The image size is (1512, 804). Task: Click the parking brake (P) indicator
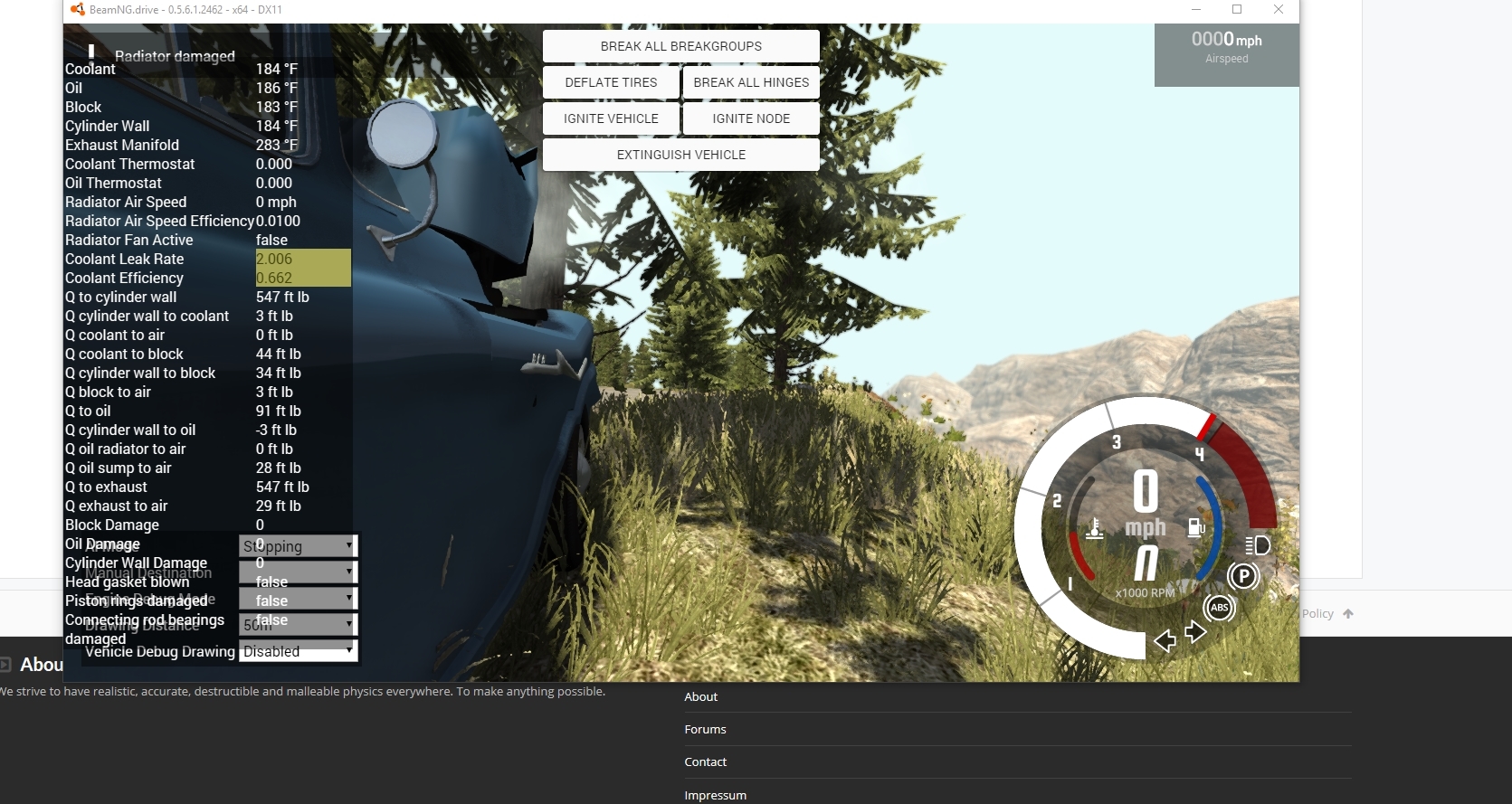pos(1243,576)
